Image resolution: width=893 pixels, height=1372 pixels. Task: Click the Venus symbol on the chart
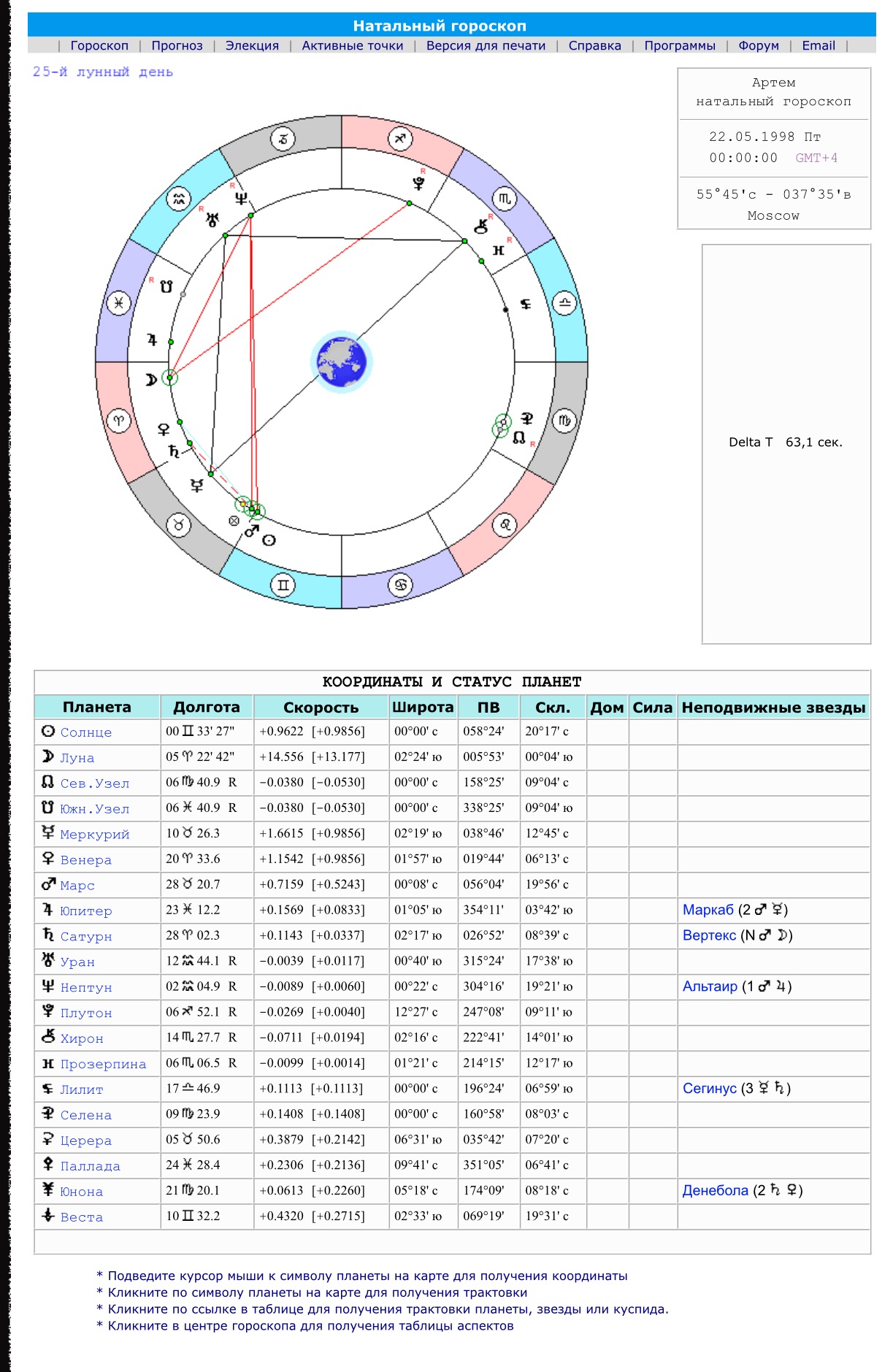(164, 429)
